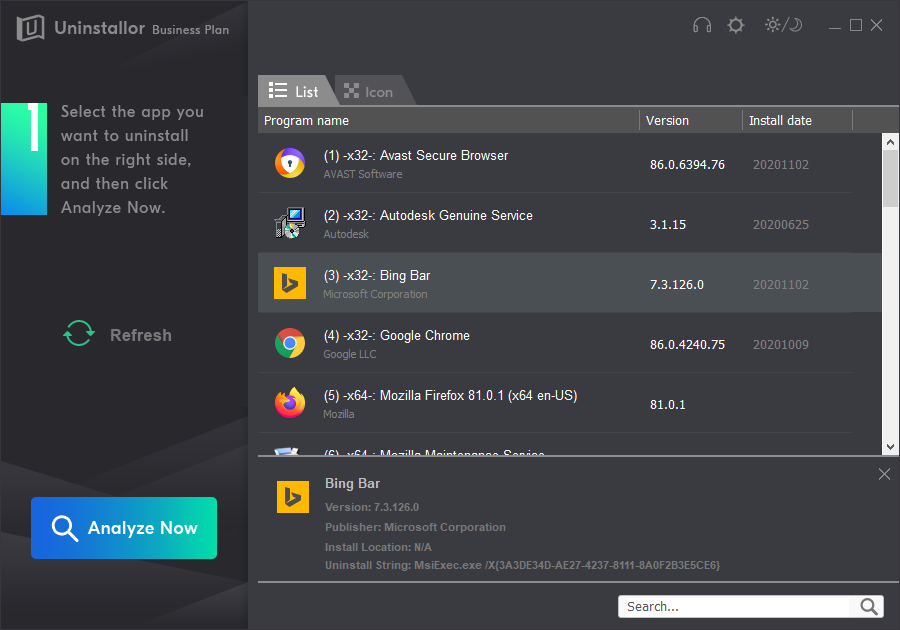Select "(3) -x32-: Bing Bar" entry
Viewport: 900px width, 630px height.
570,283
